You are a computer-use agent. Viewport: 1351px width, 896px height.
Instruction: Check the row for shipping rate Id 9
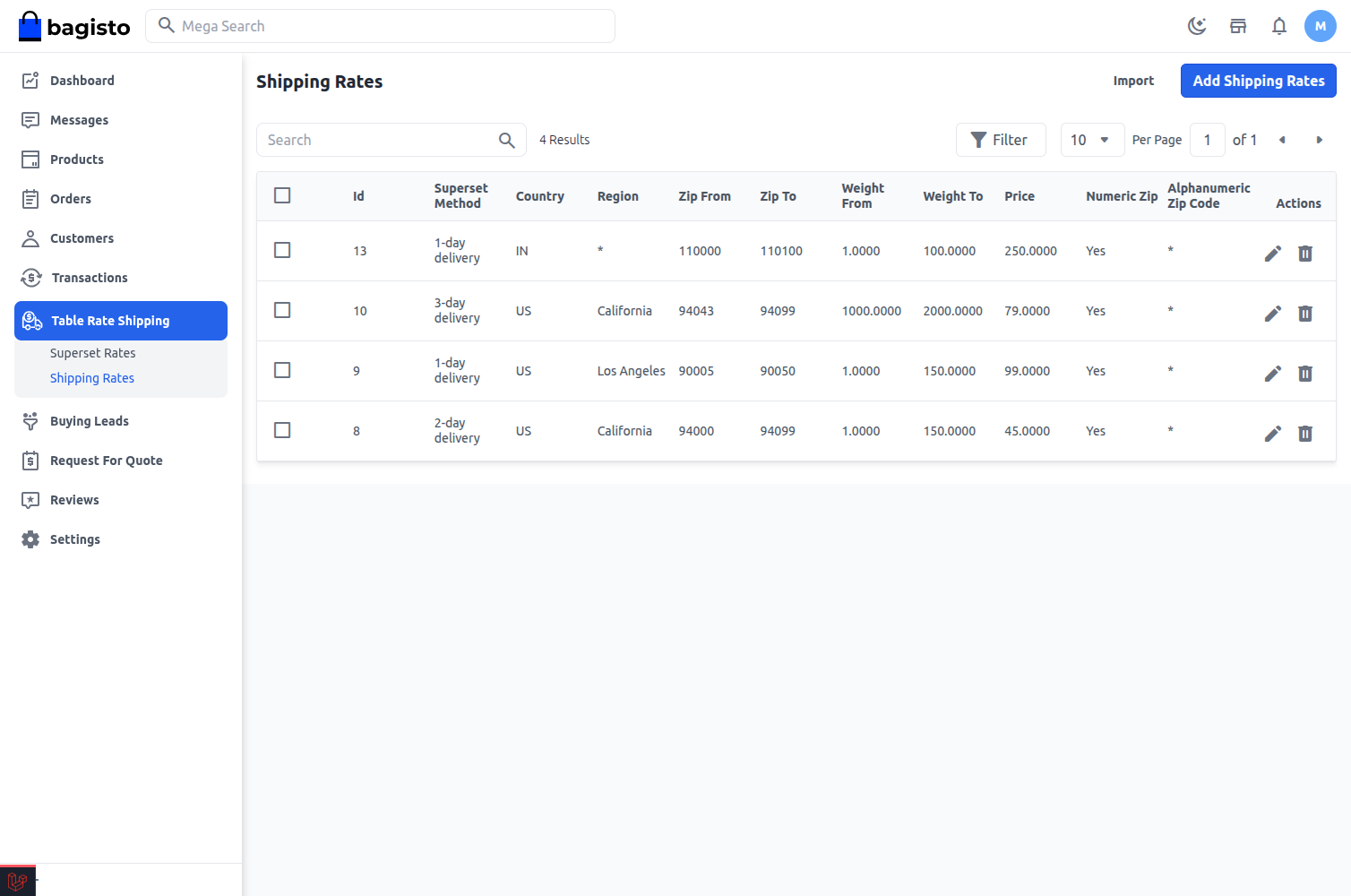click(x=282, y=369)
